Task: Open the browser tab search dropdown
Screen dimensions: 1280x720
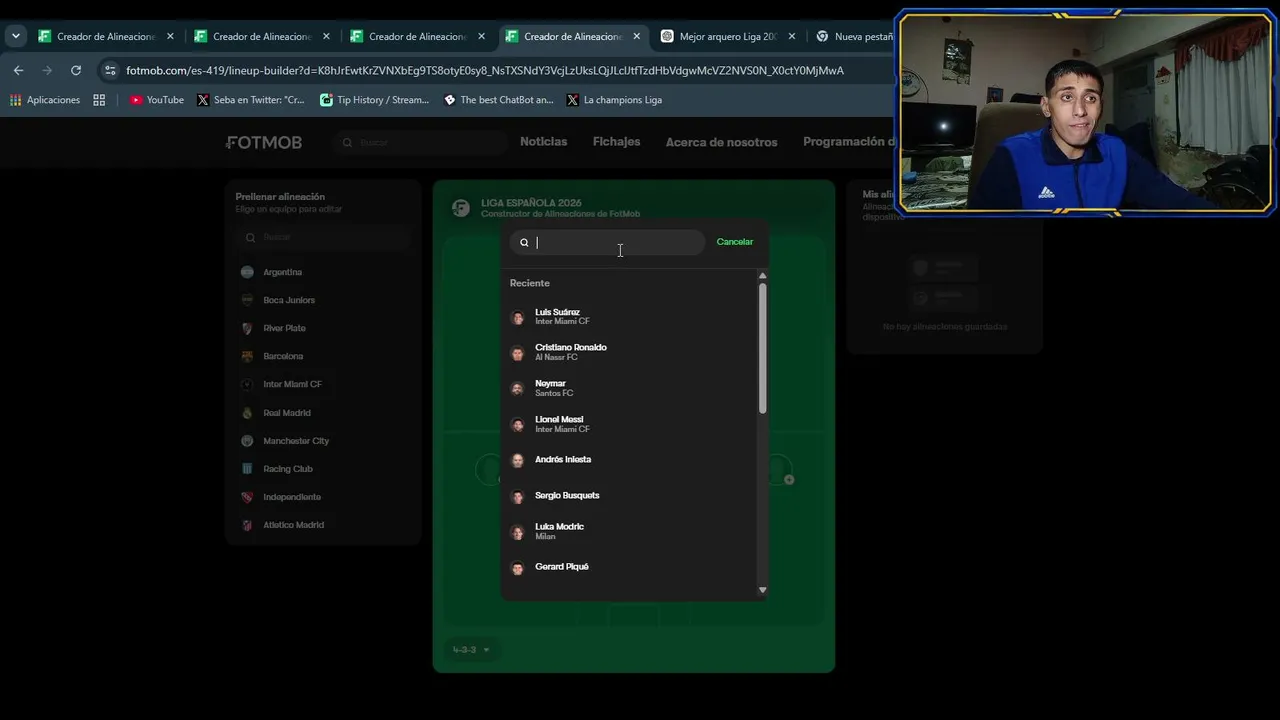Action: tap(16, 36)
